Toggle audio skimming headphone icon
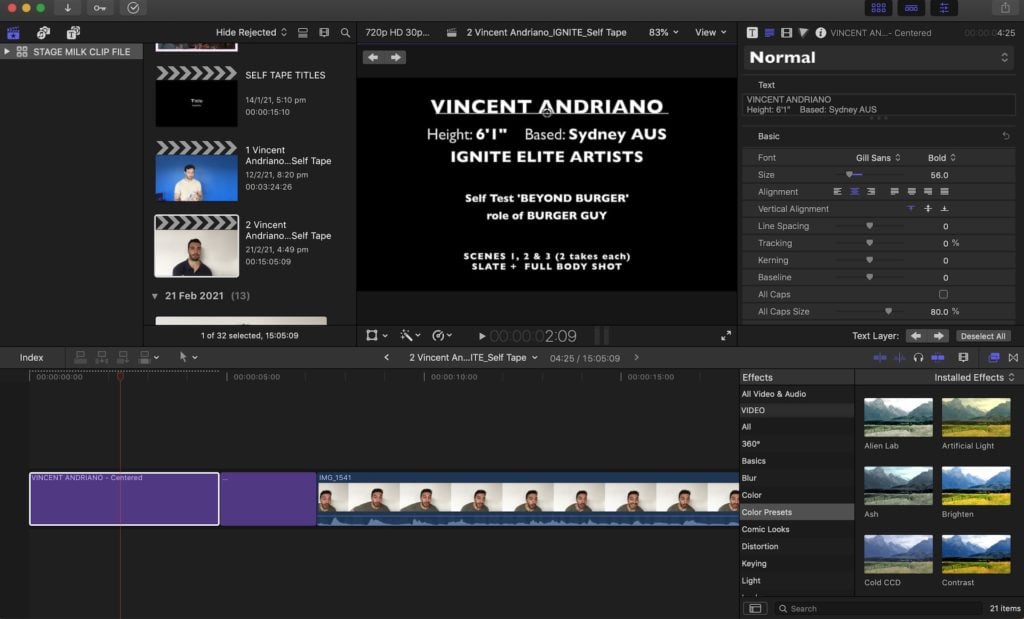This screenshot has width=1024, height=619. coord(918,357)
